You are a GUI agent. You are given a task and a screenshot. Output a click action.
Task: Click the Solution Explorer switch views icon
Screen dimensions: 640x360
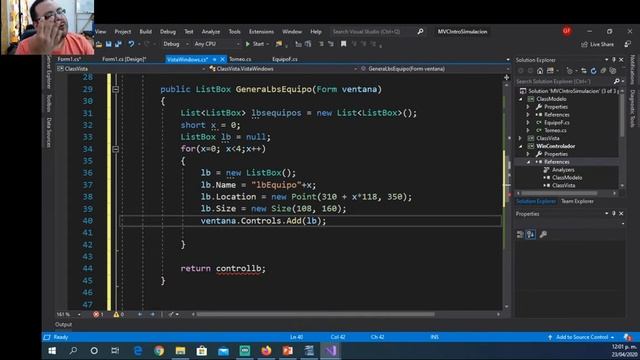point(550,71)
